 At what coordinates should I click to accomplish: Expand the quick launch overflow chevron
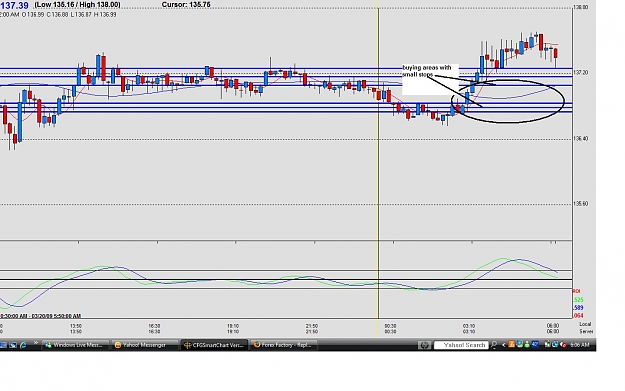pos(35,343)
